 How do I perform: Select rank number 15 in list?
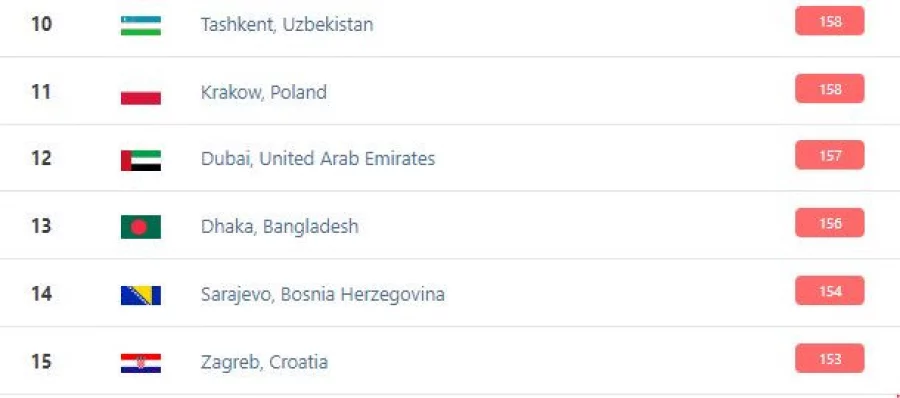[41, 362]
